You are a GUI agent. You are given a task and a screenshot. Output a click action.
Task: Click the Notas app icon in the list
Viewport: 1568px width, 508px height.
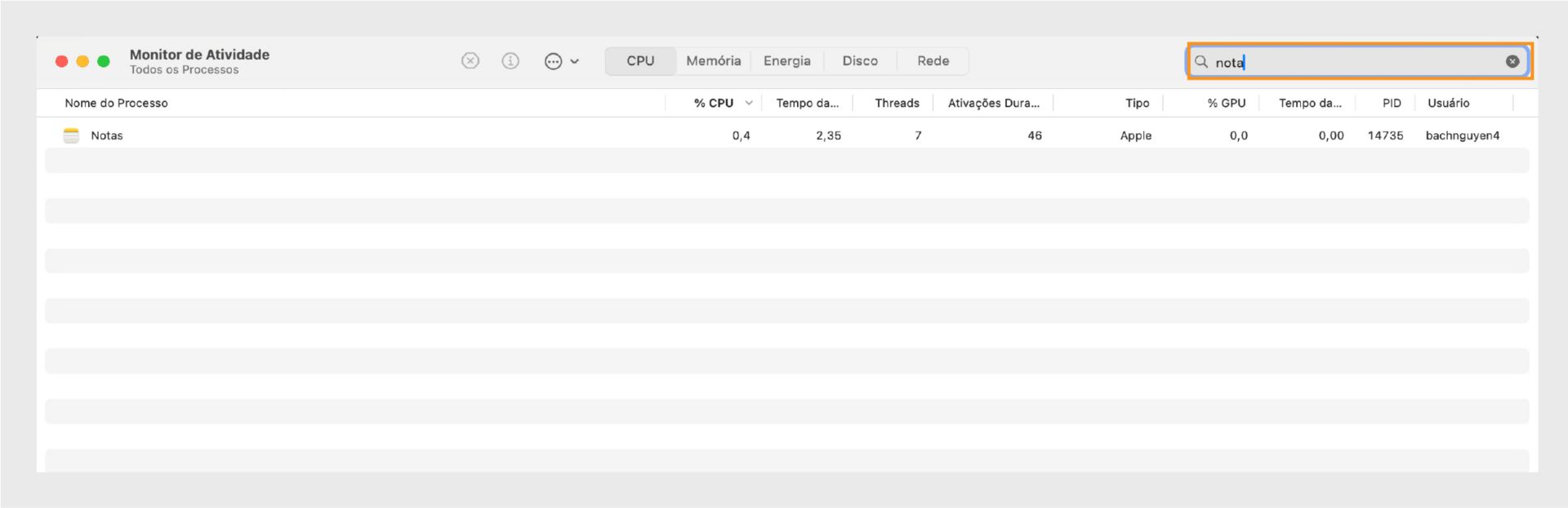coord(72,136)
